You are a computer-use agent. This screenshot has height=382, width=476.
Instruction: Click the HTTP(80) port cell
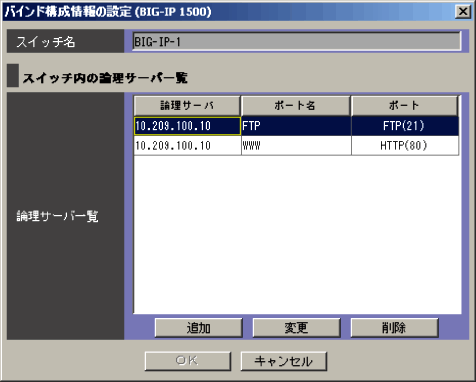click(405, 145)
